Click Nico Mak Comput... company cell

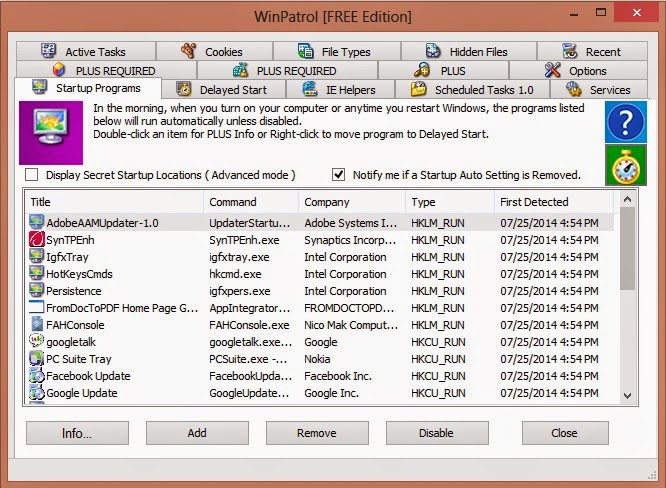coord(351,325)
